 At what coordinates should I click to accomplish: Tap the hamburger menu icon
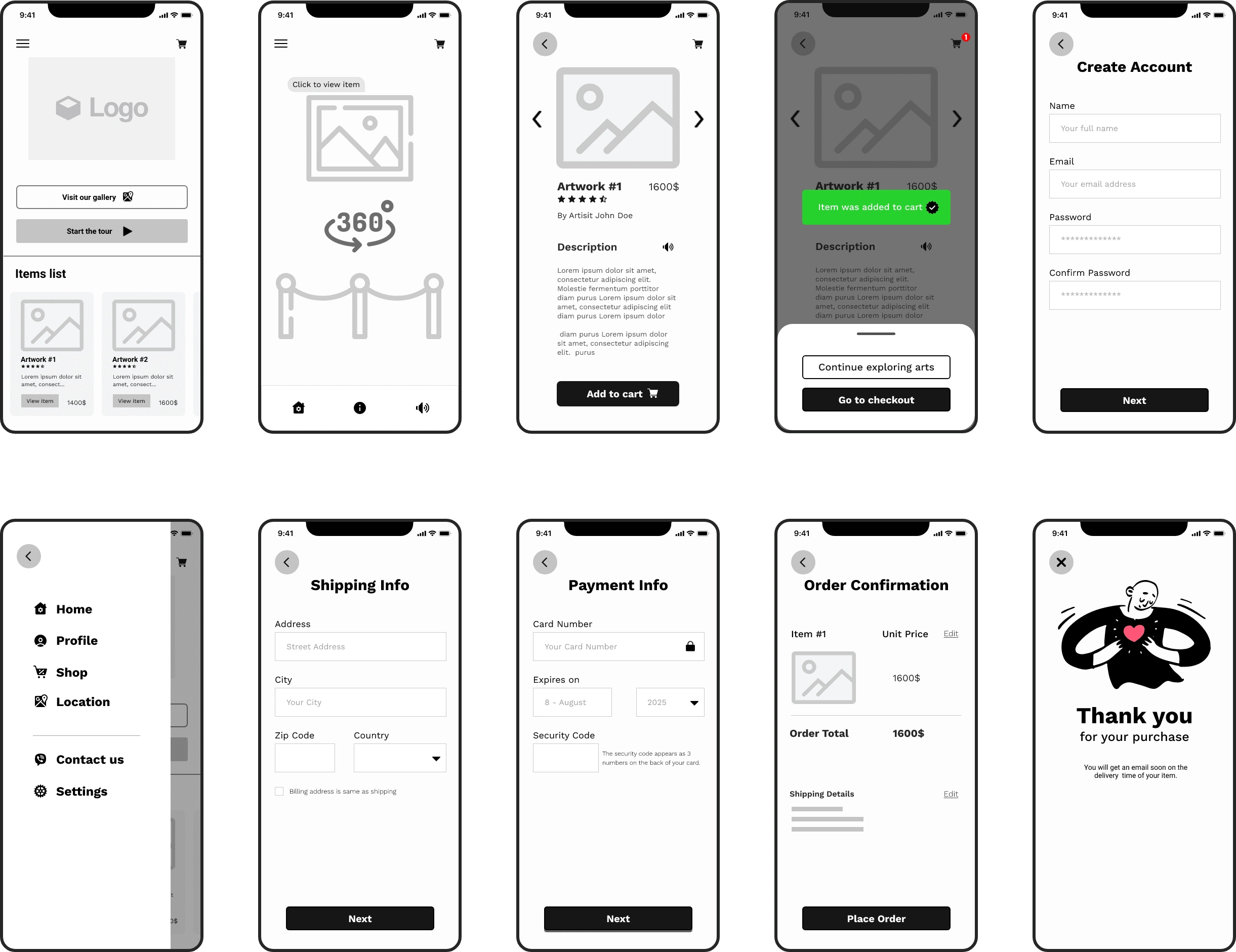coord(22,45)
